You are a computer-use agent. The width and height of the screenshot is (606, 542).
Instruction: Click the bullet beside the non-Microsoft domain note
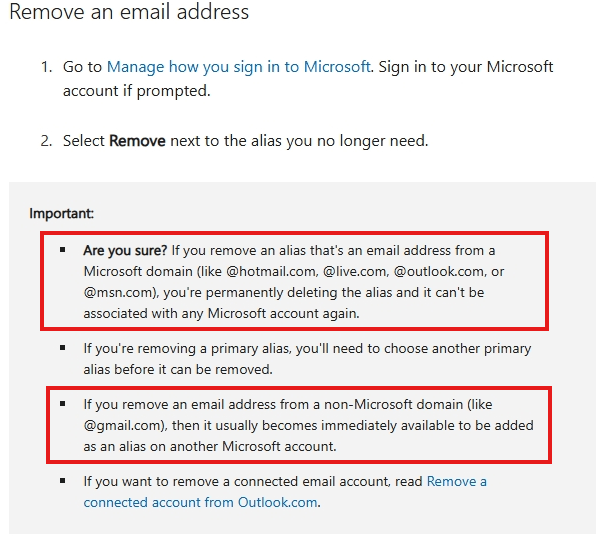(63, 404)
